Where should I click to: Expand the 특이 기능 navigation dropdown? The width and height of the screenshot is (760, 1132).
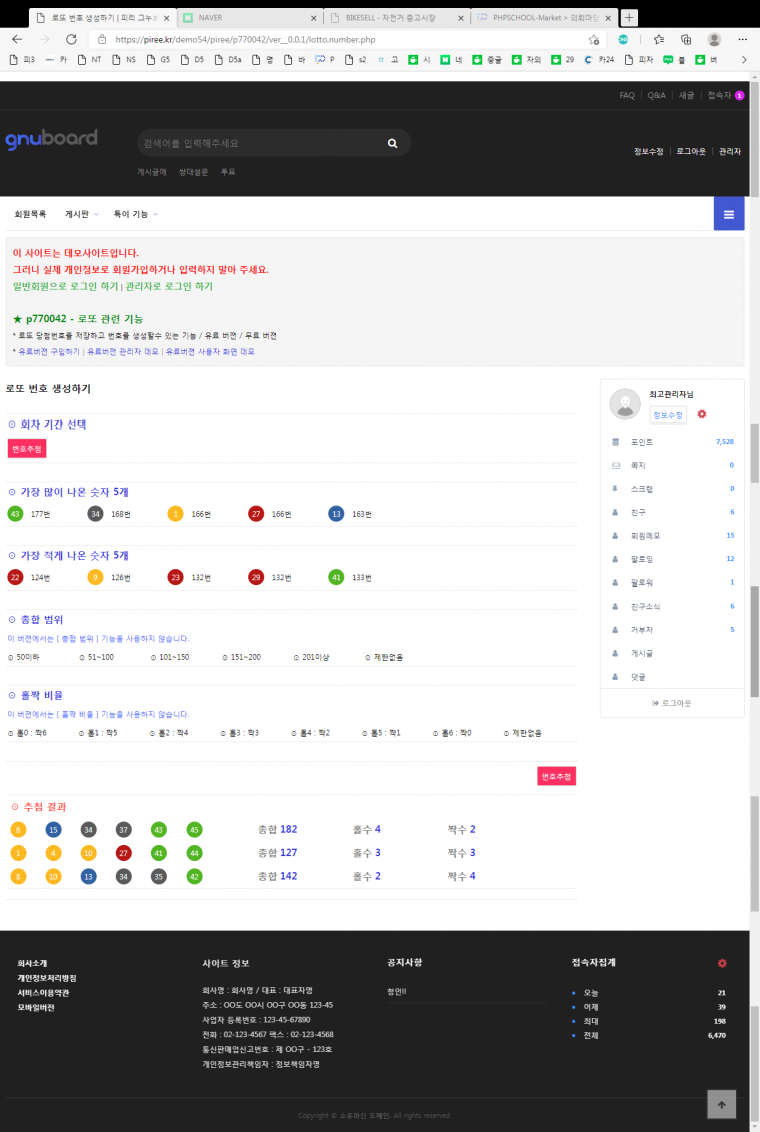135,214
